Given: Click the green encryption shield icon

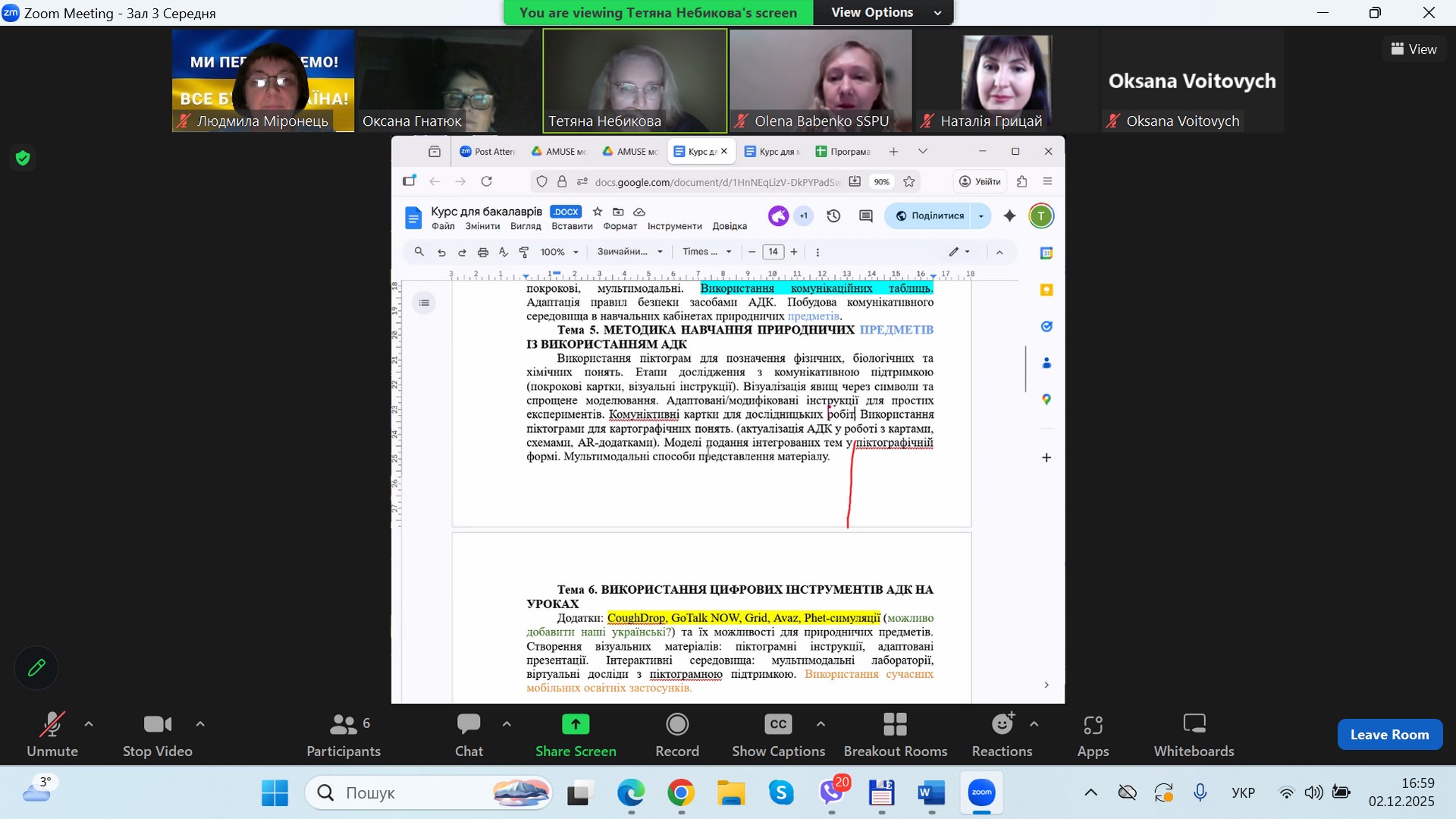Looking at the screenshot, I should 23,158.
